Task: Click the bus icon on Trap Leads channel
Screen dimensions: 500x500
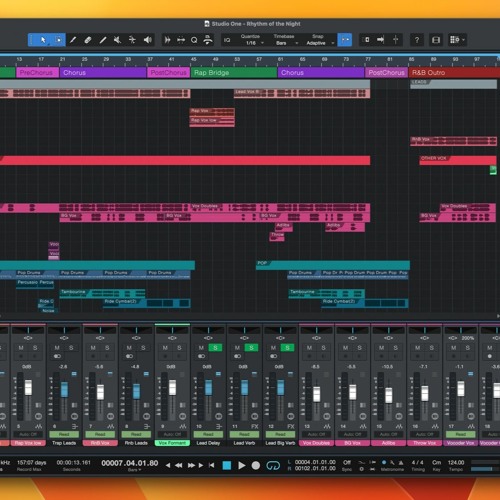Action: [75, 426]
